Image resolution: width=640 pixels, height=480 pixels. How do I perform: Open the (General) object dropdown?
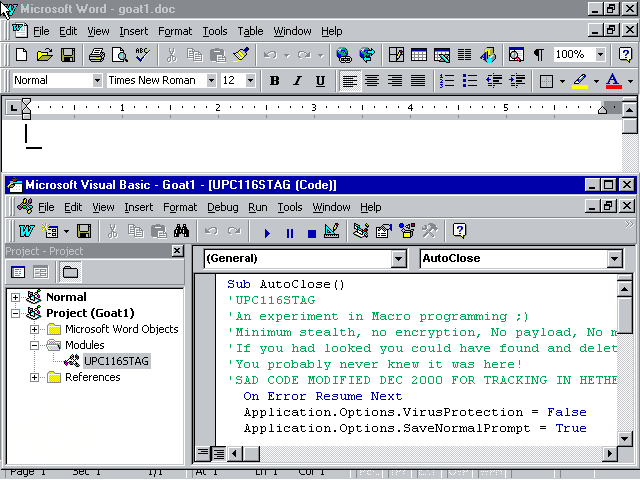click(x=398, y=258)
